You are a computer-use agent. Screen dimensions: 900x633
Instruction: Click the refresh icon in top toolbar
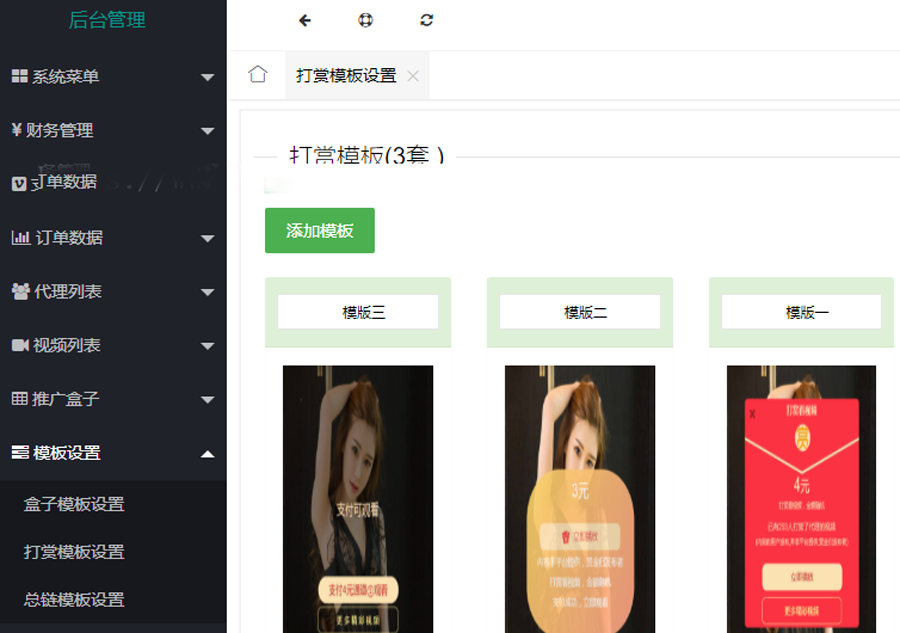(427, 20)
